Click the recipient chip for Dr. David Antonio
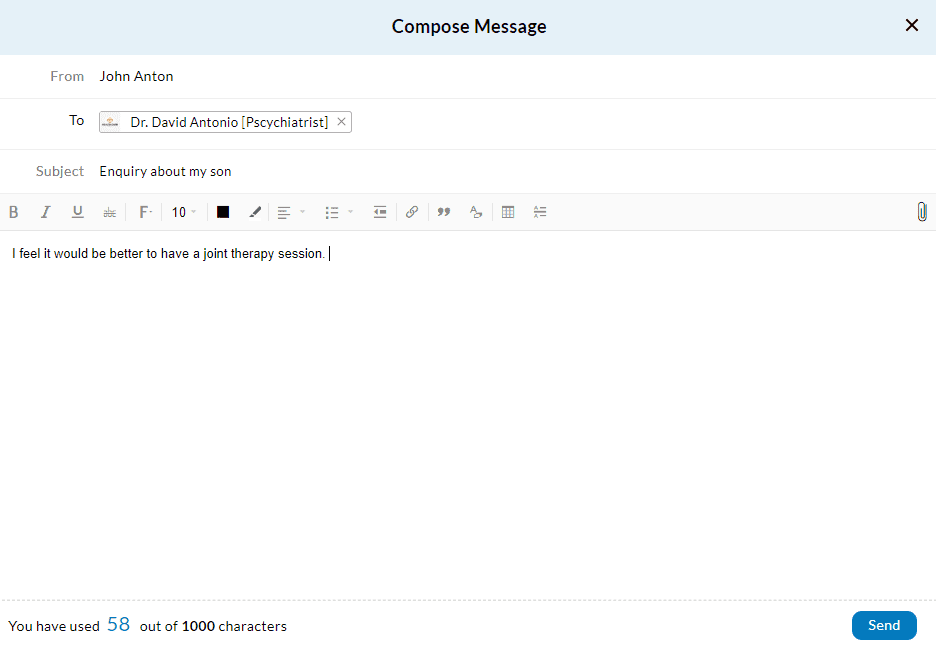936x658 pixels. (225, 121)
